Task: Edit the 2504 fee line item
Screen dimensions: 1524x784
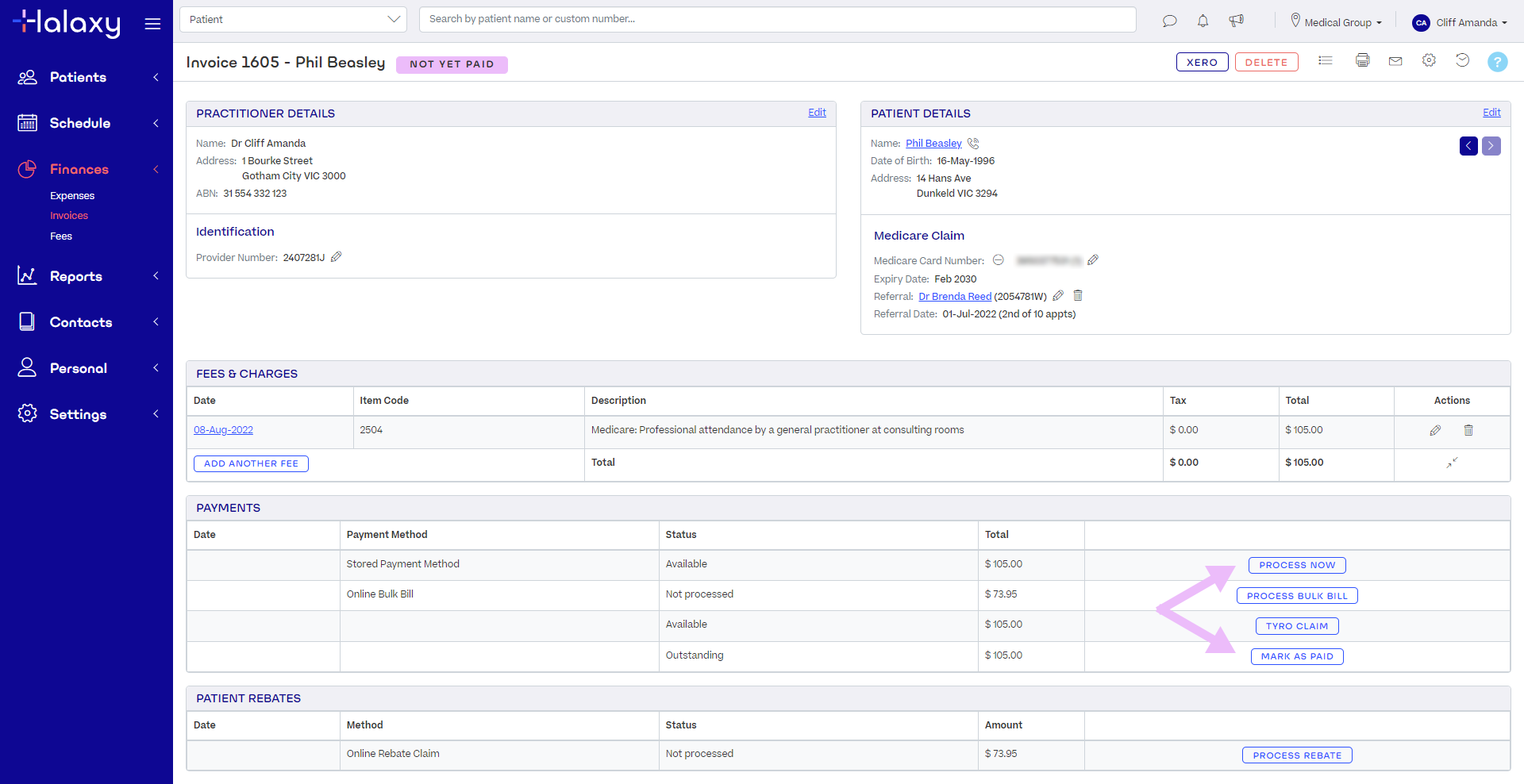Action: tap(1435, 430)
